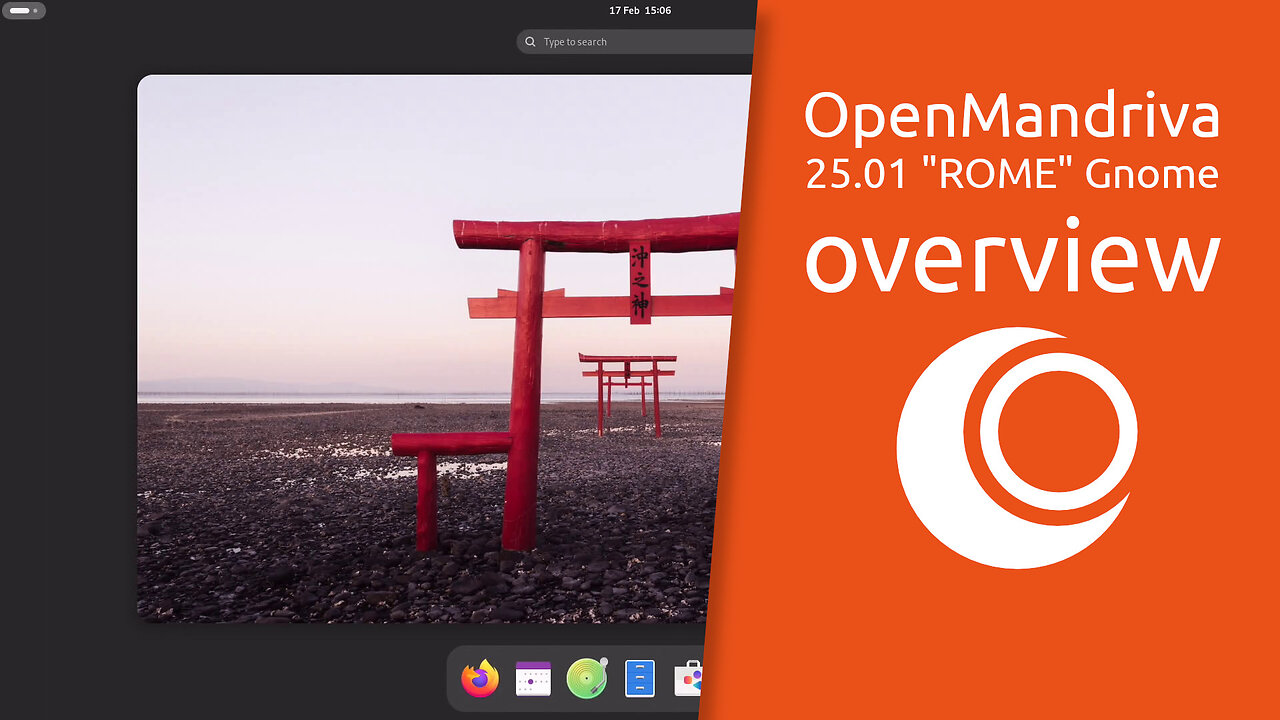Open the green turntable music player icon

tap(586, 678)
